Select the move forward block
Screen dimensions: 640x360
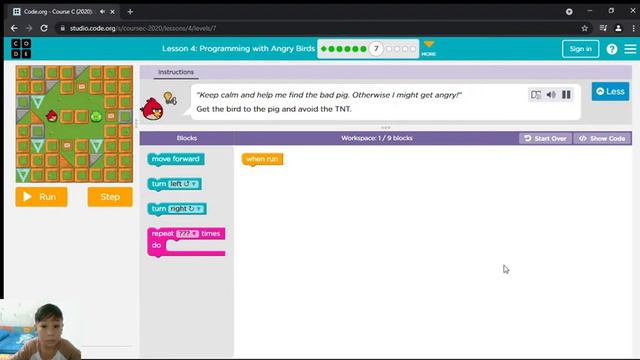click(176, 159)
